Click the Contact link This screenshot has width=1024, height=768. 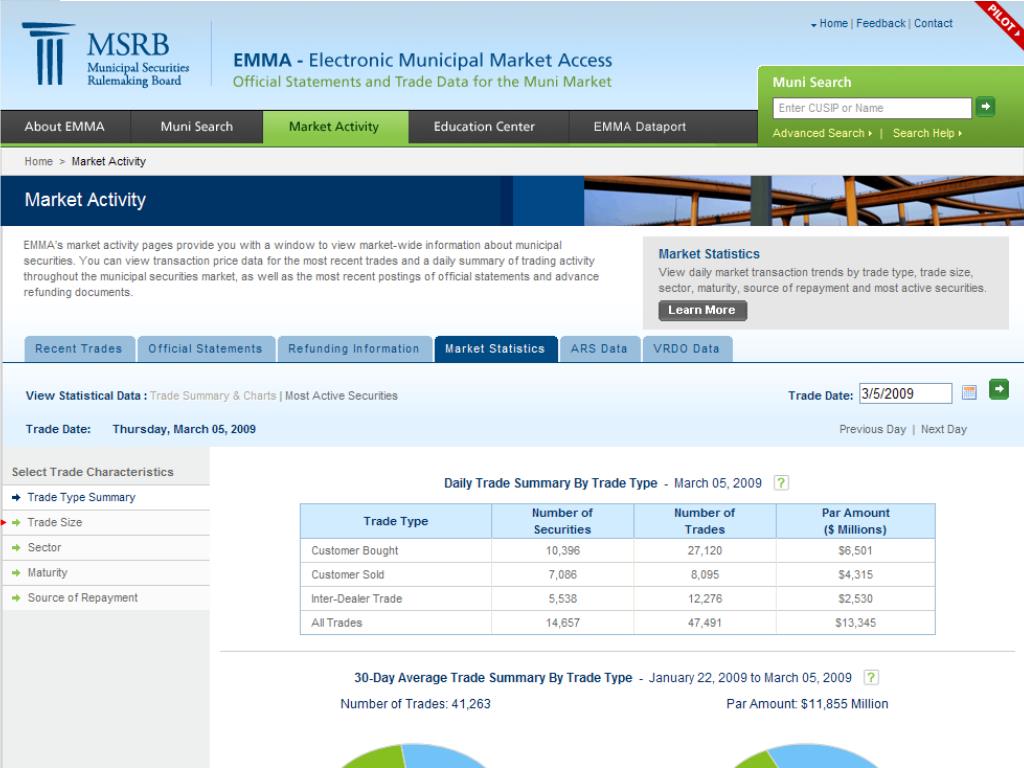[x=933, y=24]
